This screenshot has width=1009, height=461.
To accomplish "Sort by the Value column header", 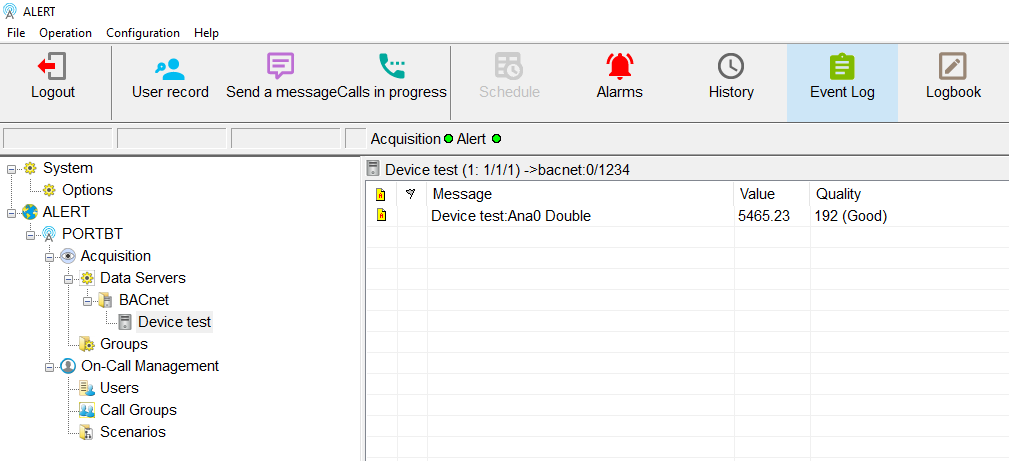I will point(756,194).
